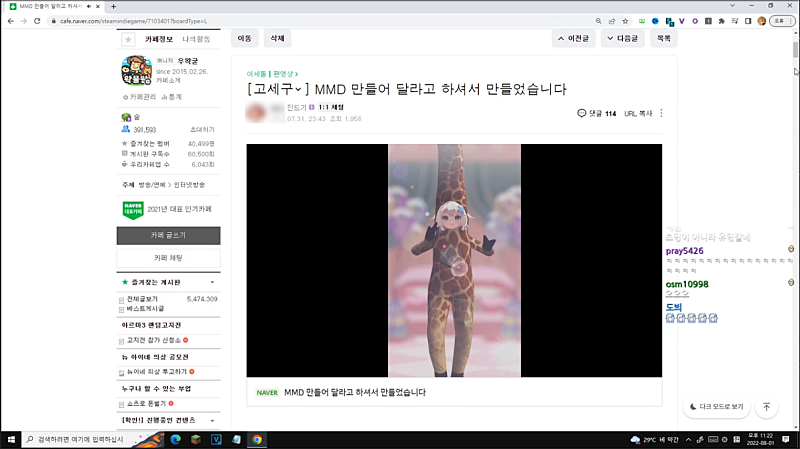Open Windows Start menu
This screenshot has width=800, height=449.
tap(11, 439)
